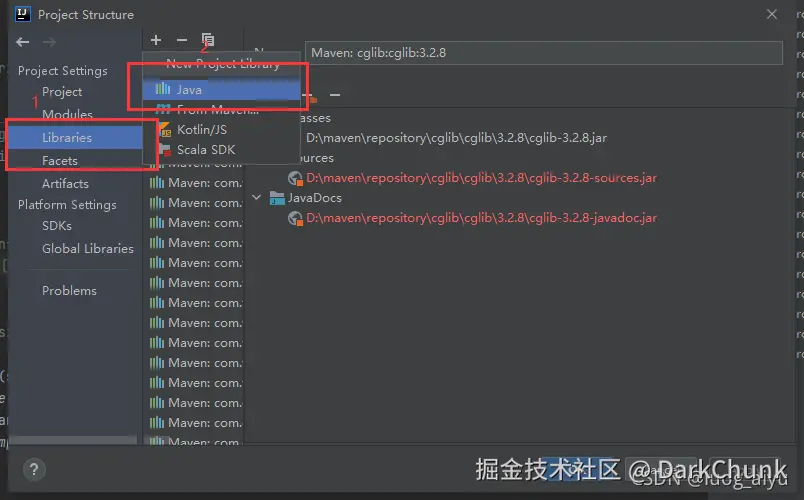Click the Scala SDK menu icon
804x500 pixels.
(165, 150)
